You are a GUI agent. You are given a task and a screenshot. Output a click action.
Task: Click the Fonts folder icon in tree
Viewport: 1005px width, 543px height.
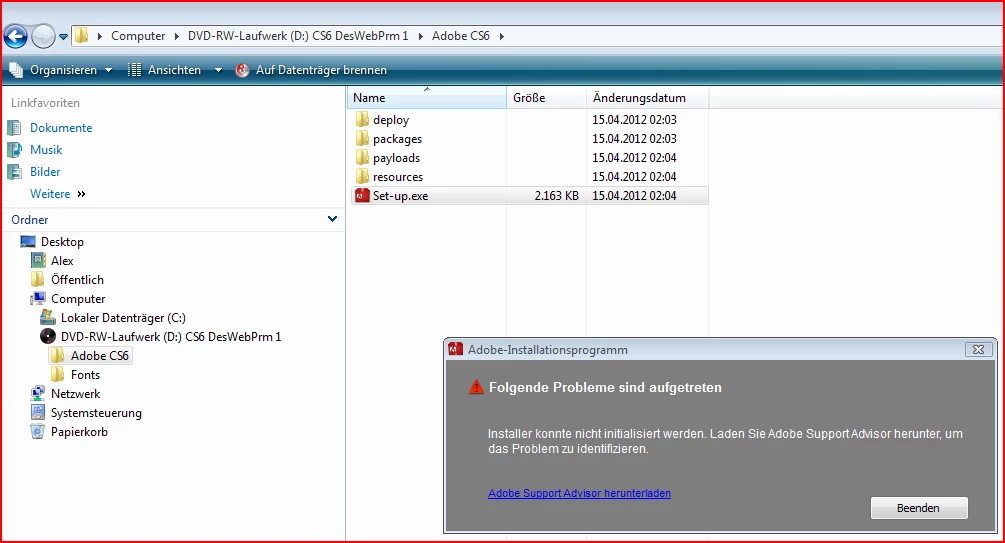click(x=58, y=374)
